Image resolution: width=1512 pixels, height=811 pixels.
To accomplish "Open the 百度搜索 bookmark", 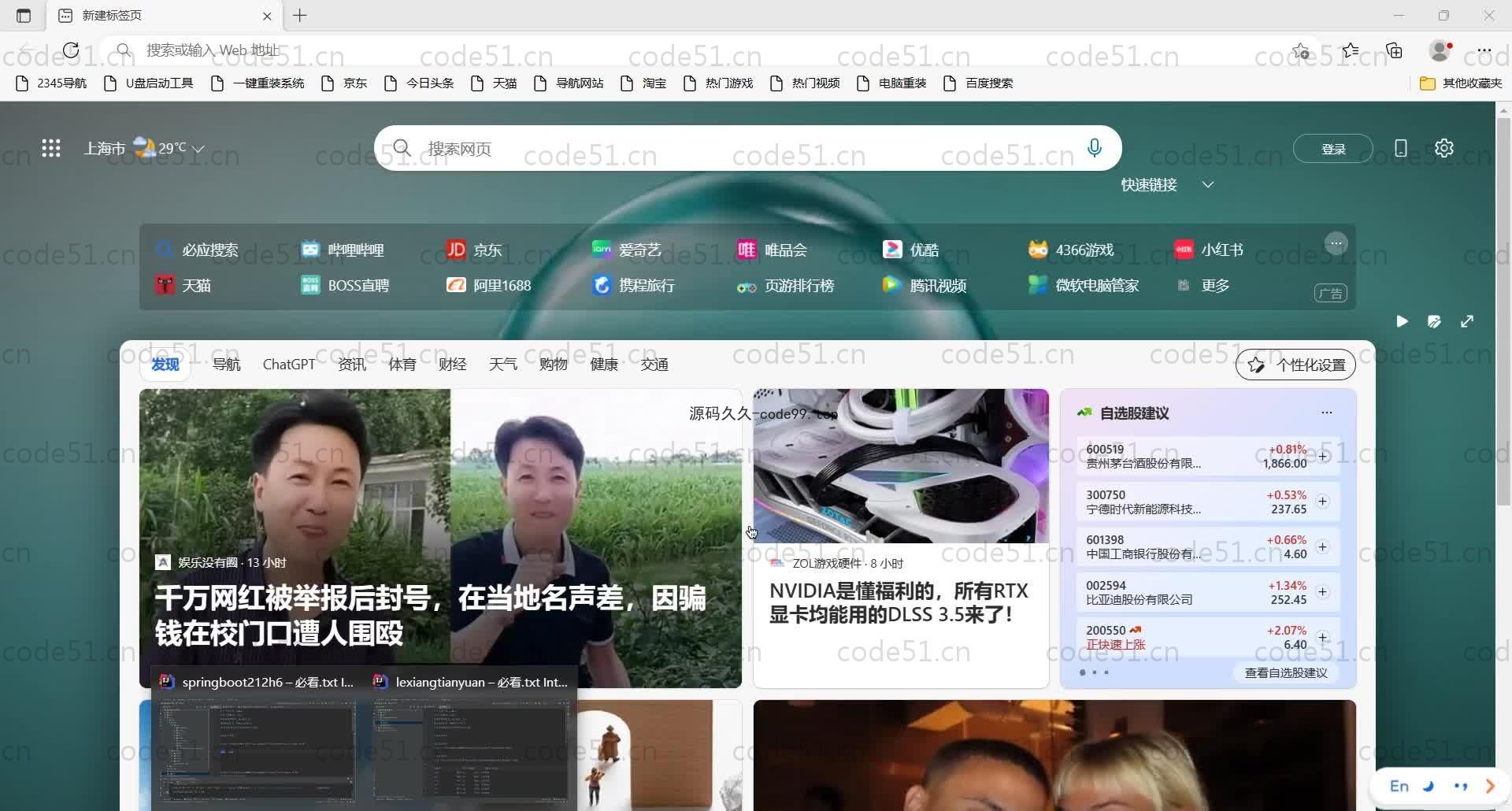I will pyautogui.click(x=978, y=83).
